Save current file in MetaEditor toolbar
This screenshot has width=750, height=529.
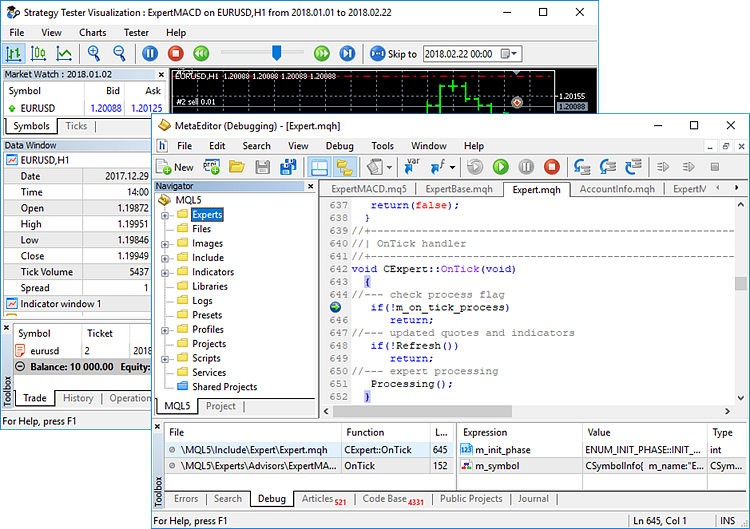[263, 167]
